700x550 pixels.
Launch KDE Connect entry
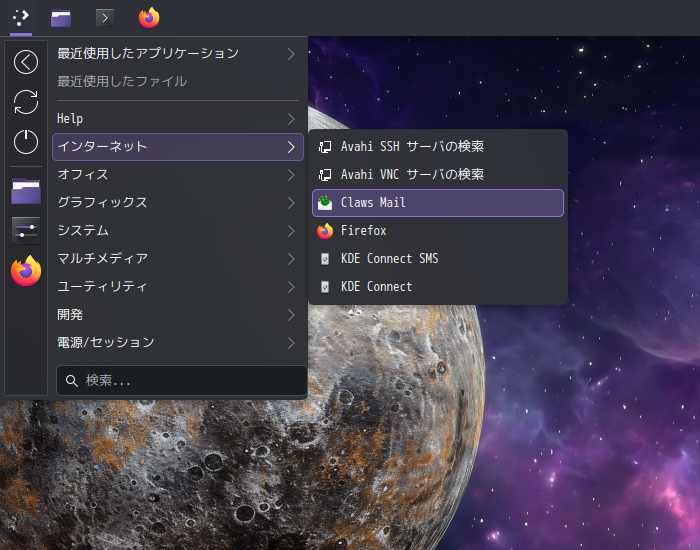[438, 287]
